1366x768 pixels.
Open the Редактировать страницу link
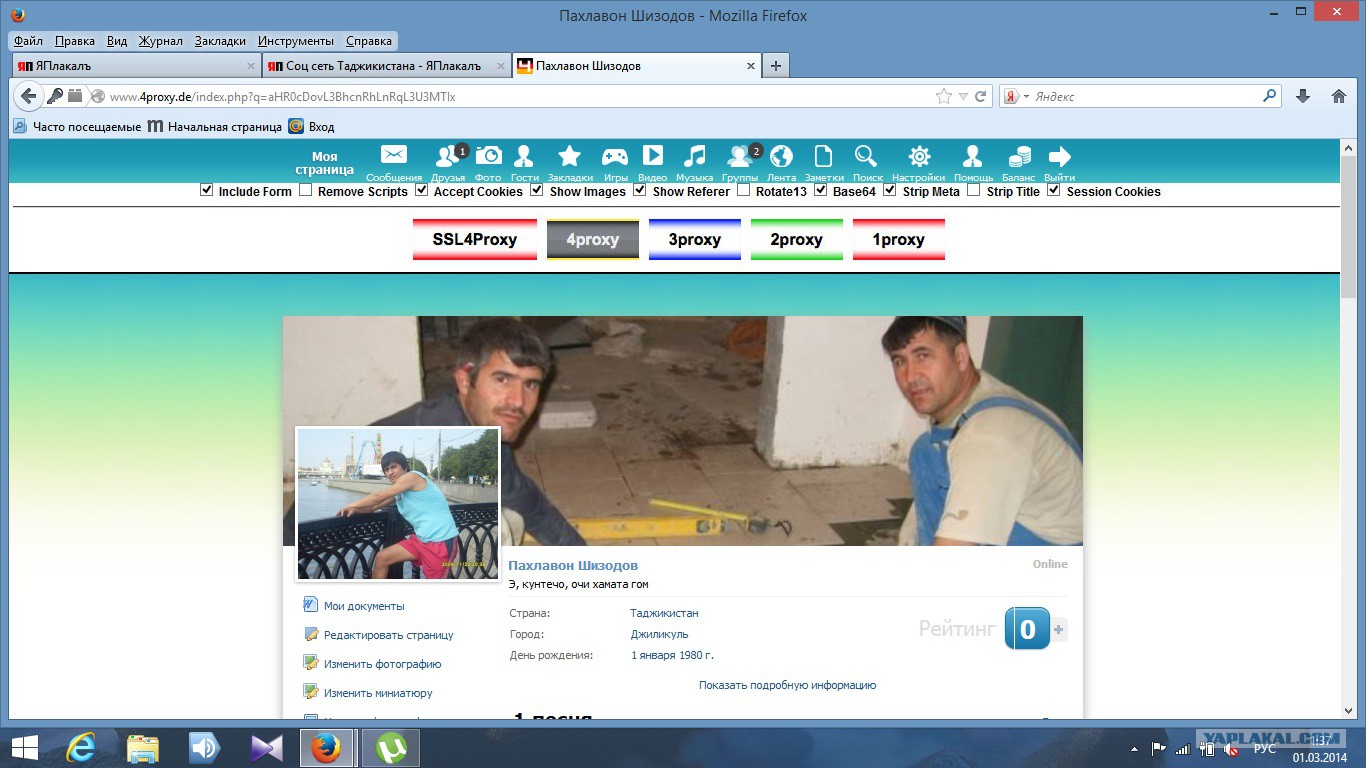pos(389,635)
